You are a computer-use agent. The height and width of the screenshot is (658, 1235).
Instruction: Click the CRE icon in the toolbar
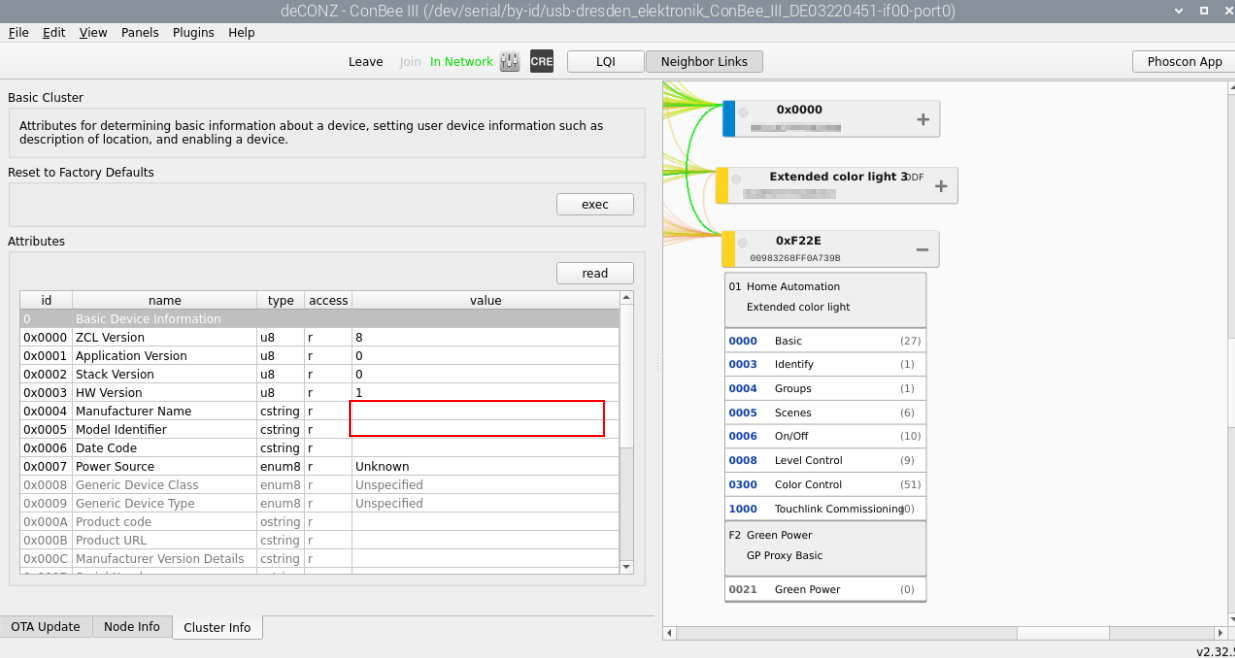(x=541, y=62)
